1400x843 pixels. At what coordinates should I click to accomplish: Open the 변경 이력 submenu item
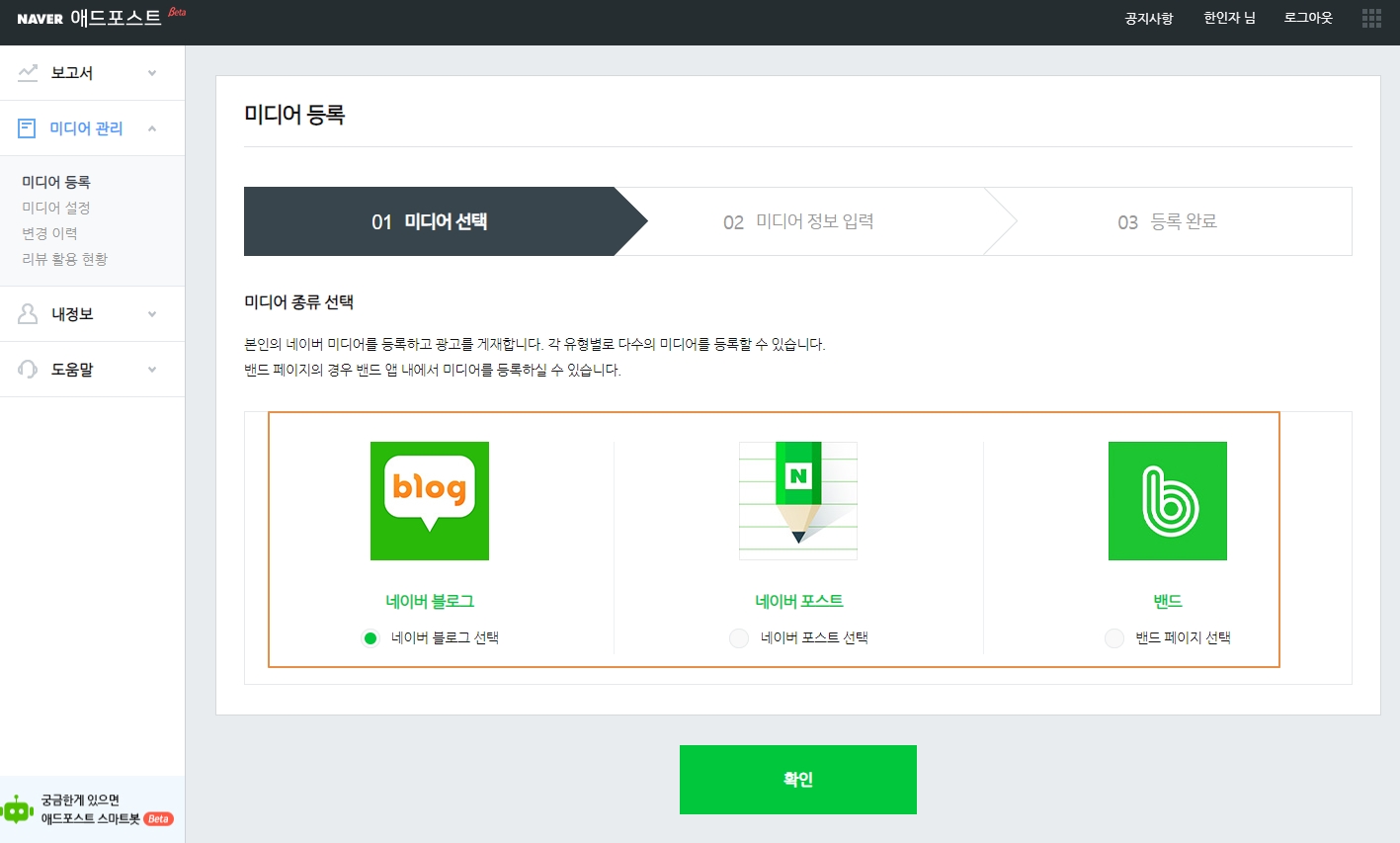point(49,233)
